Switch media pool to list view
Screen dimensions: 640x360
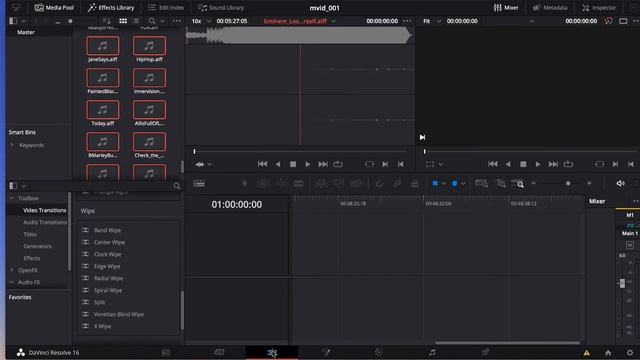tap(136, 21)
